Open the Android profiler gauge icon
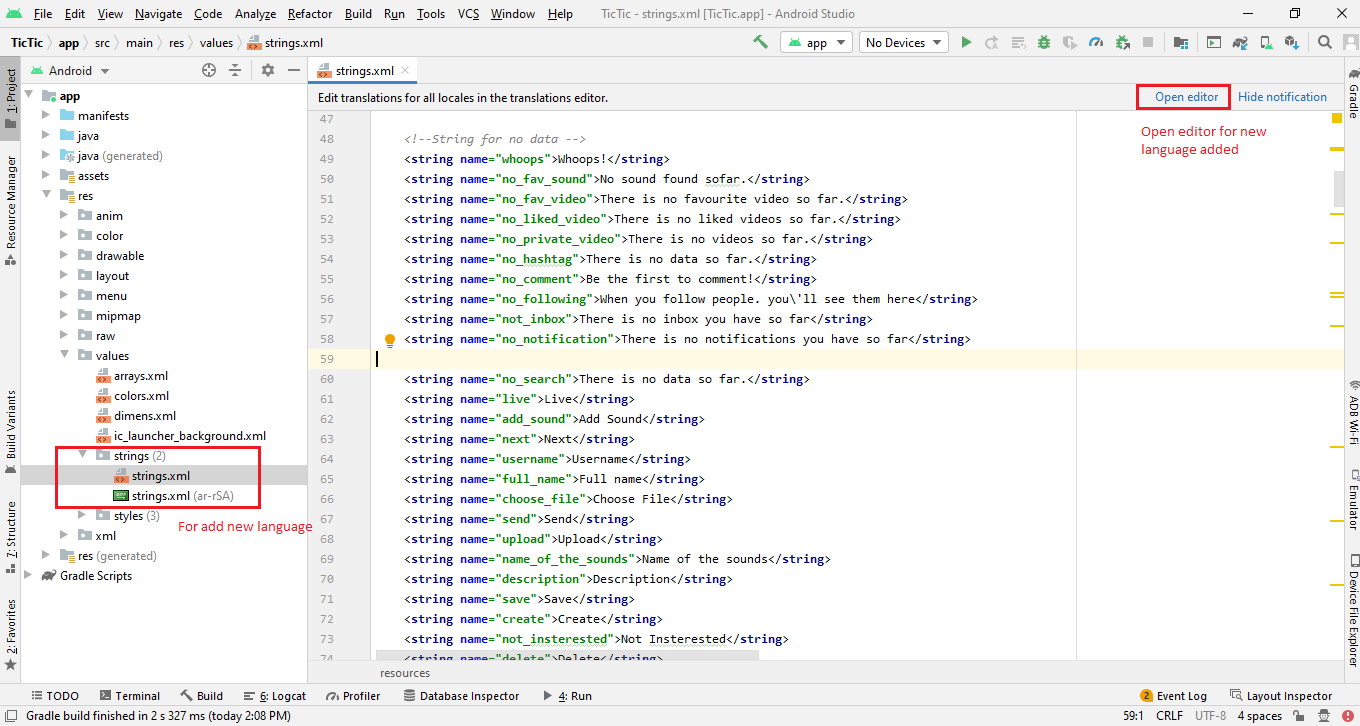 pyautogui.click(x=1096, y=43)
